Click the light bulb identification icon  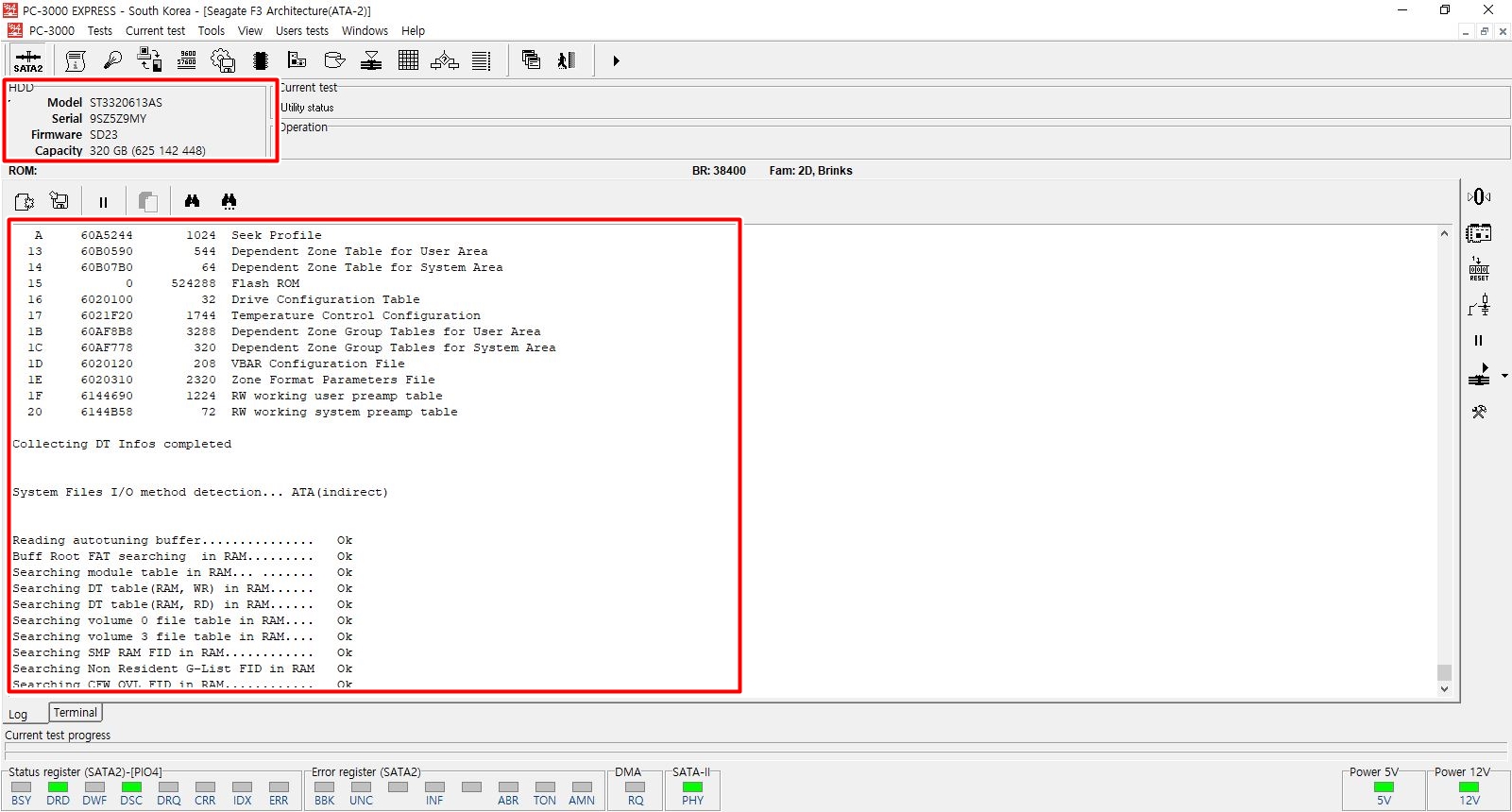click(112, 60)
